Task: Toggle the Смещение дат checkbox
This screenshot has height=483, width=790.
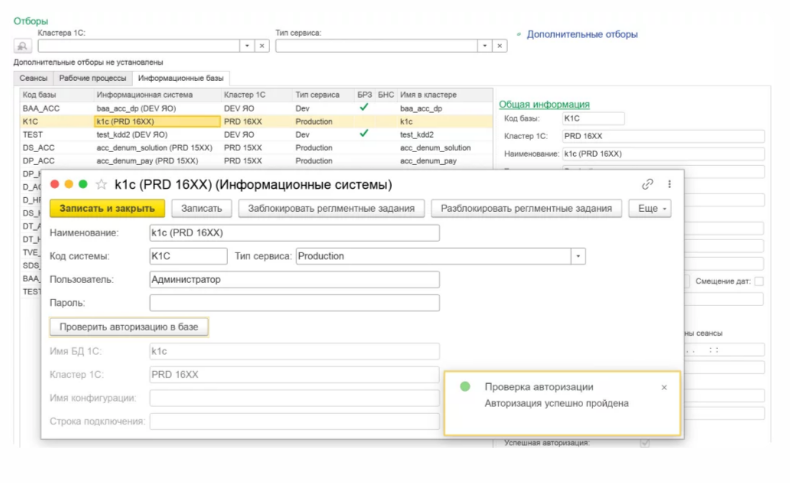Action: point(759,281)
